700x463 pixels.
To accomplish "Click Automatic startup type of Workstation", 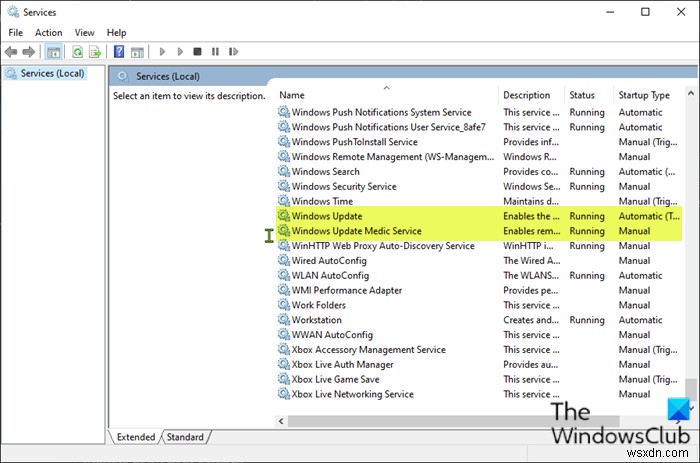I will coord(641,320).
